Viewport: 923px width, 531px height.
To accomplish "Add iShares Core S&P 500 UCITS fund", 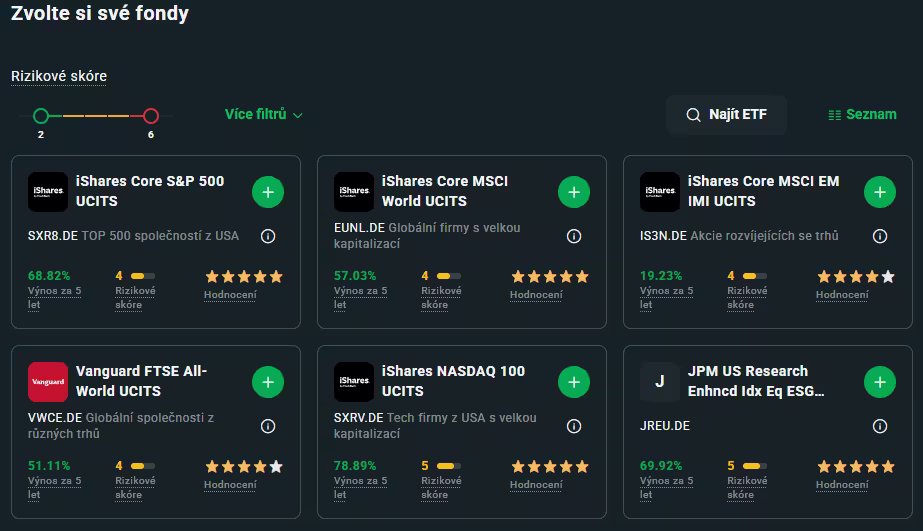I will [x=268, y=192].
